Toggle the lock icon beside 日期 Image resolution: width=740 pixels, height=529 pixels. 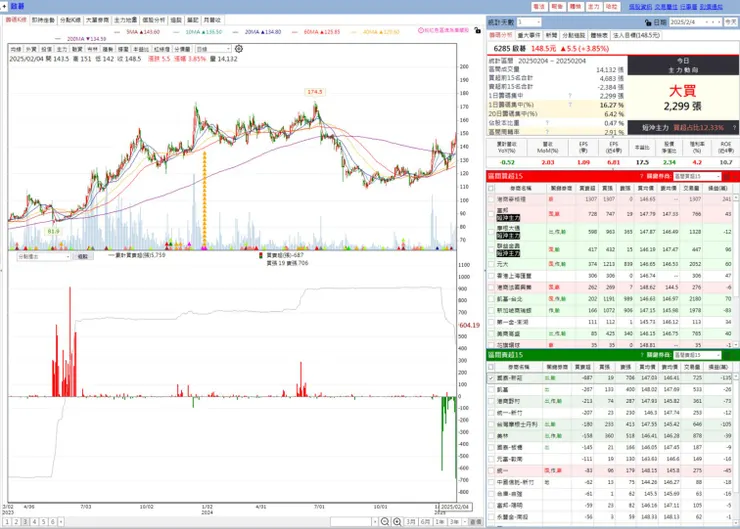pyautogui.click(x=648, y=22)
